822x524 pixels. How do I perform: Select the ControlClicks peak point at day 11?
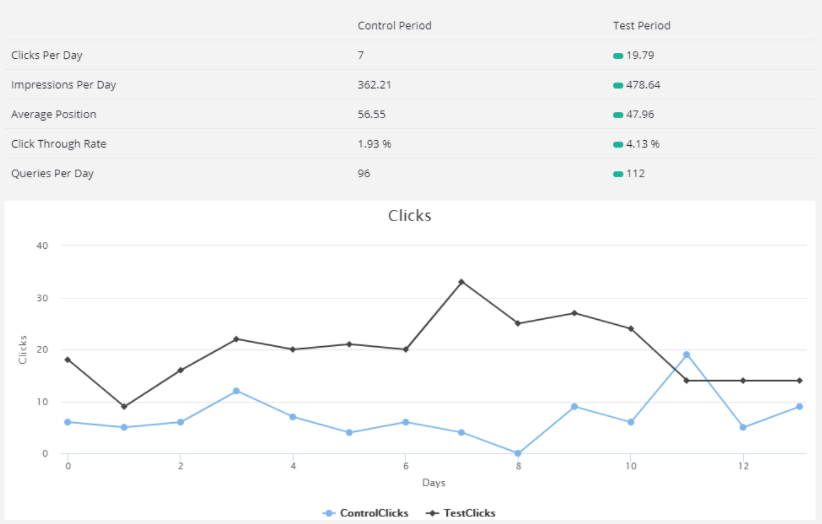(x=686, y=355)
